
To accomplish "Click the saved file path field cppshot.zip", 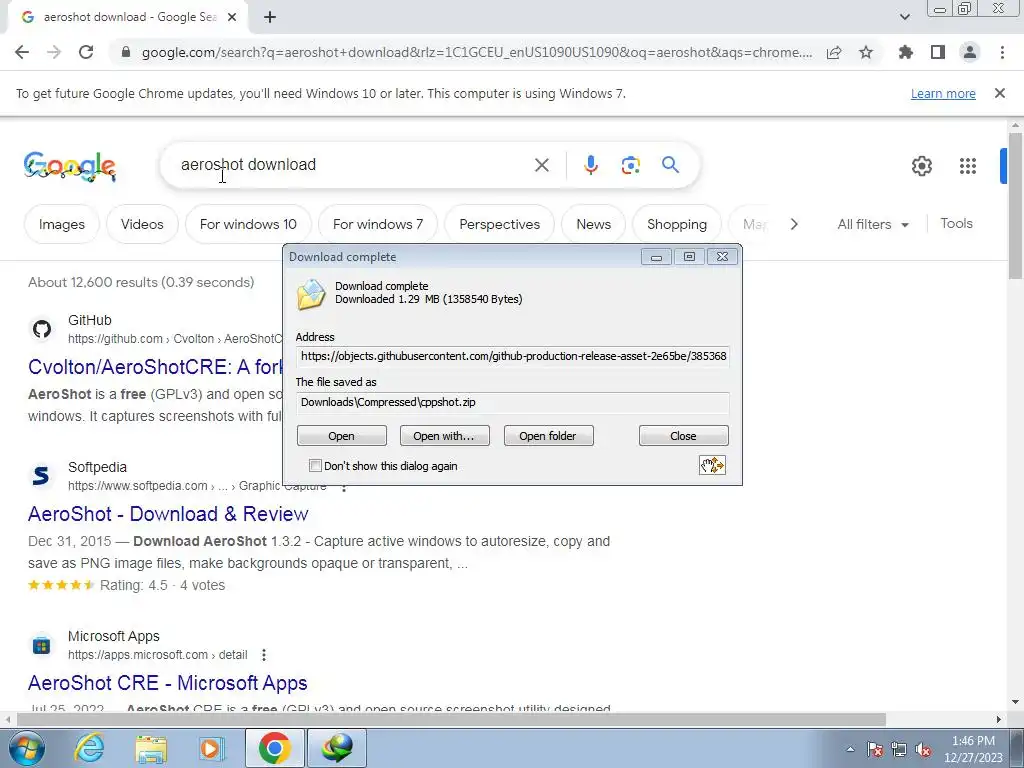I will click(513, 402).
